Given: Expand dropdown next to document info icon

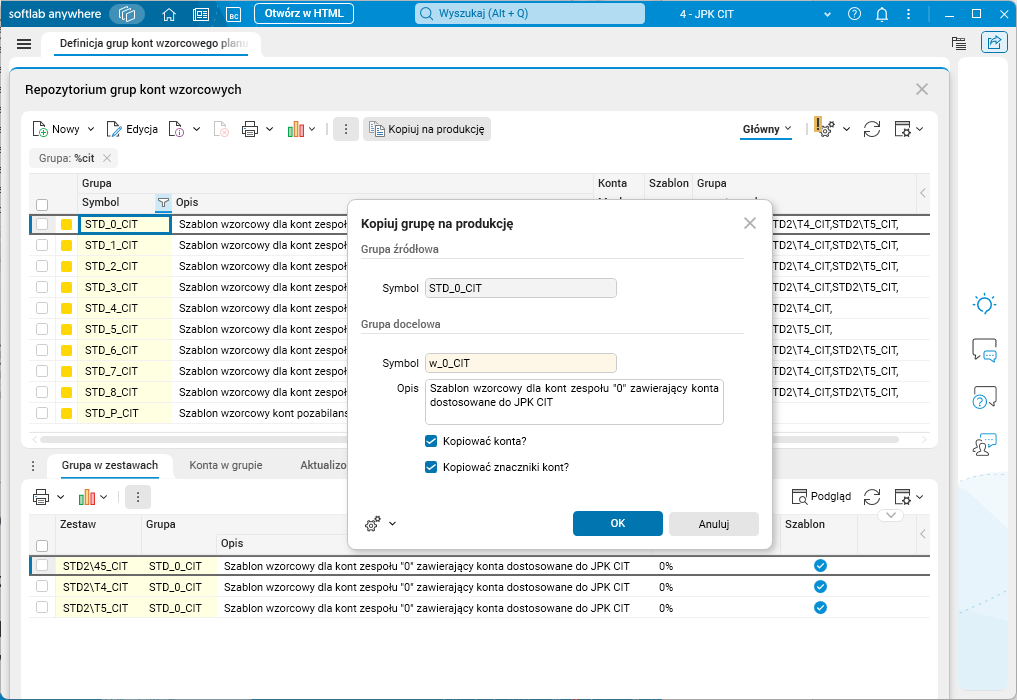Looking at the screenshot, I should [x=197, y=129].
